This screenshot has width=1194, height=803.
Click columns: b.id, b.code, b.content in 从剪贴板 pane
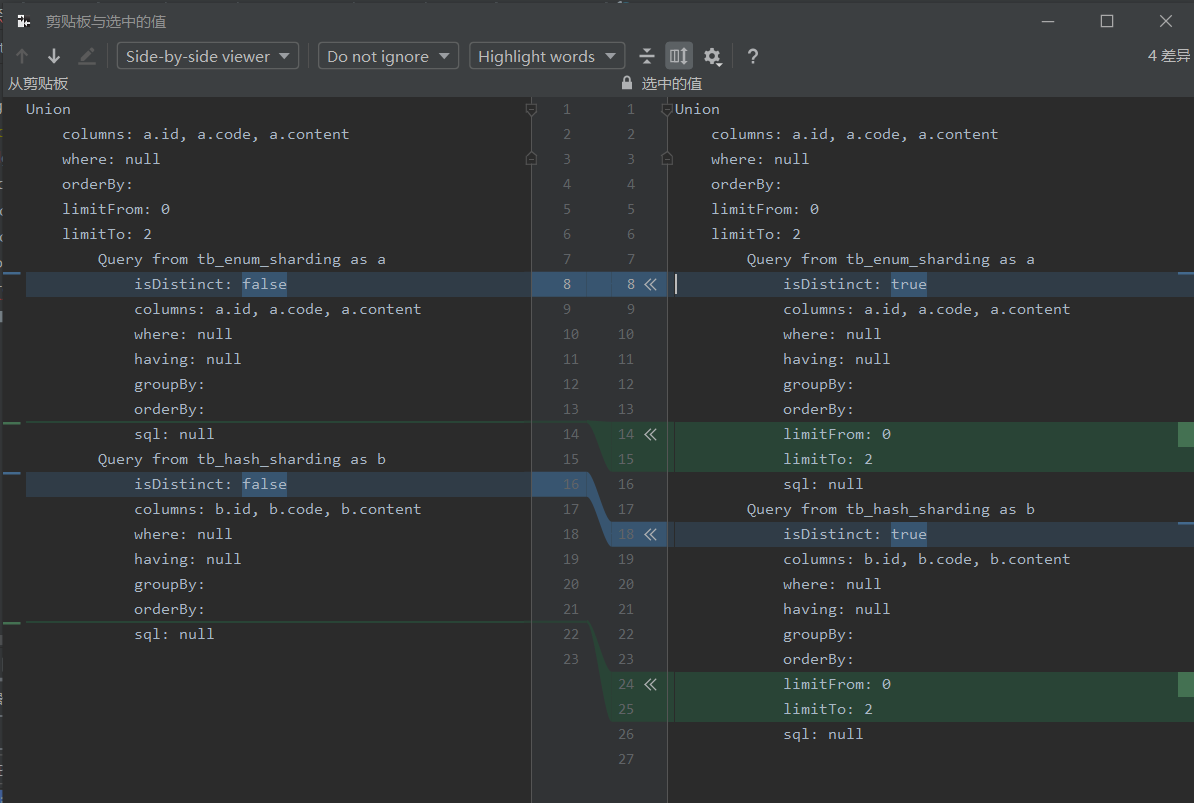(277, 509)
